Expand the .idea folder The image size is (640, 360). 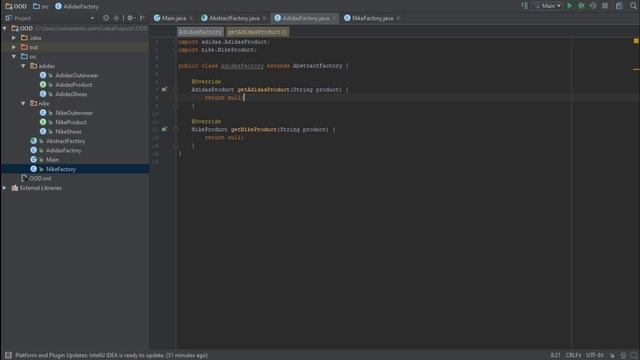coord(14,38)
